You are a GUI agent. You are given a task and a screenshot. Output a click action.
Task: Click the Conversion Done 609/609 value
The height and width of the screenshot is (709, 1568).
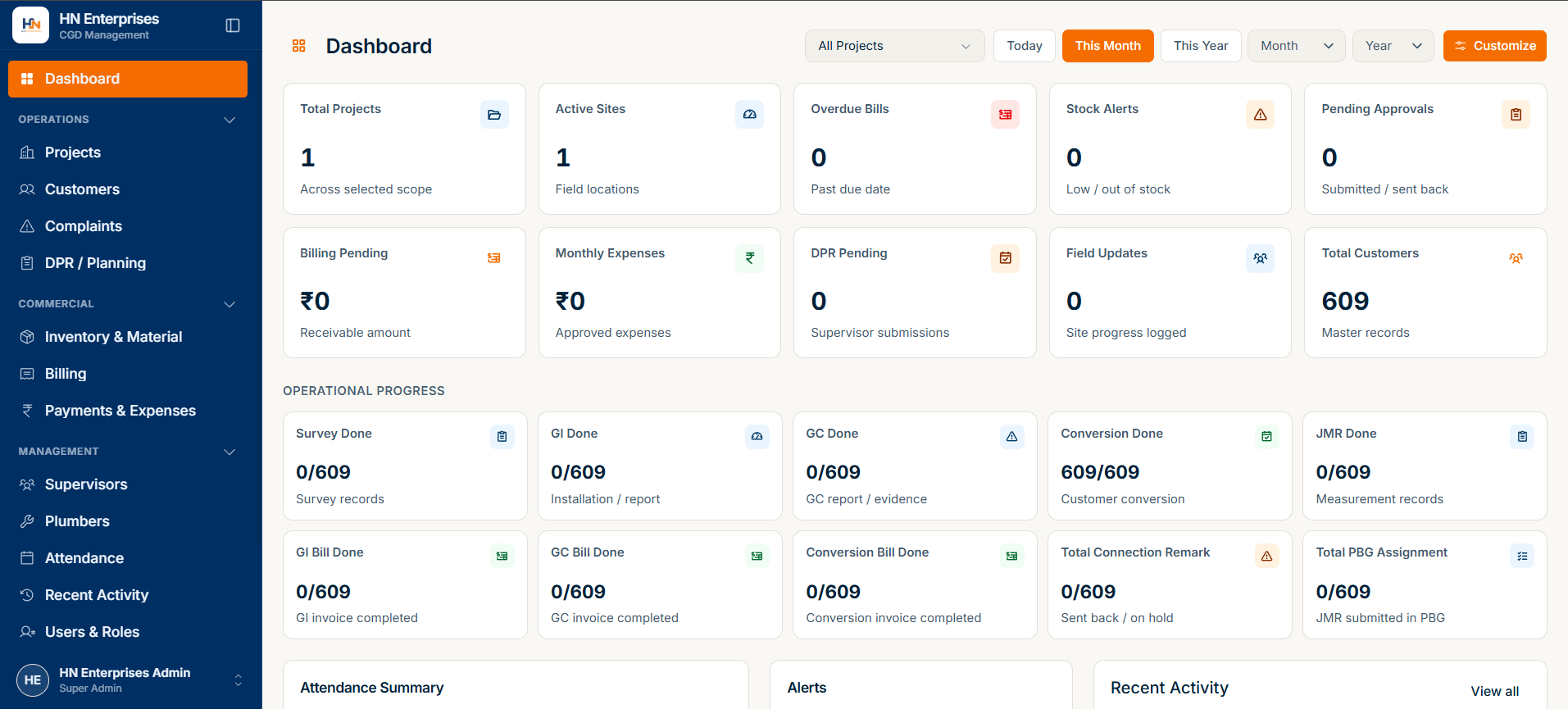click(x=1100, y=472)
